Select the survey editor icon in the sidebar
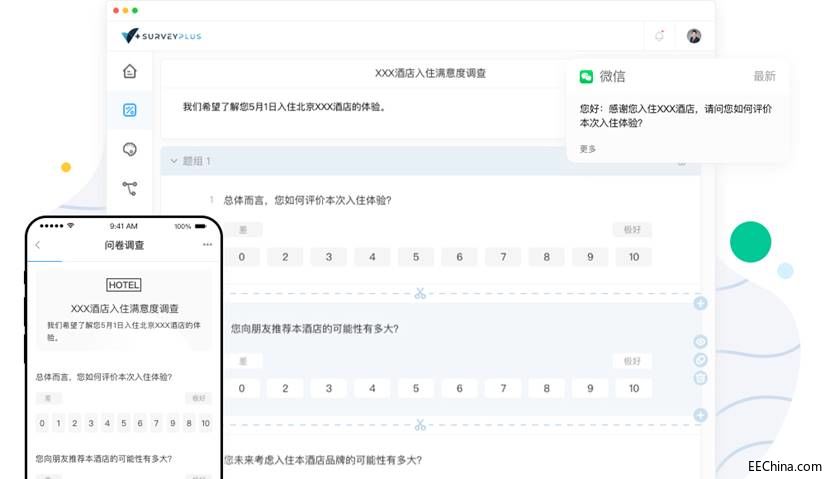830x479 pixels. pyautogui.click(x=130, y=110)
